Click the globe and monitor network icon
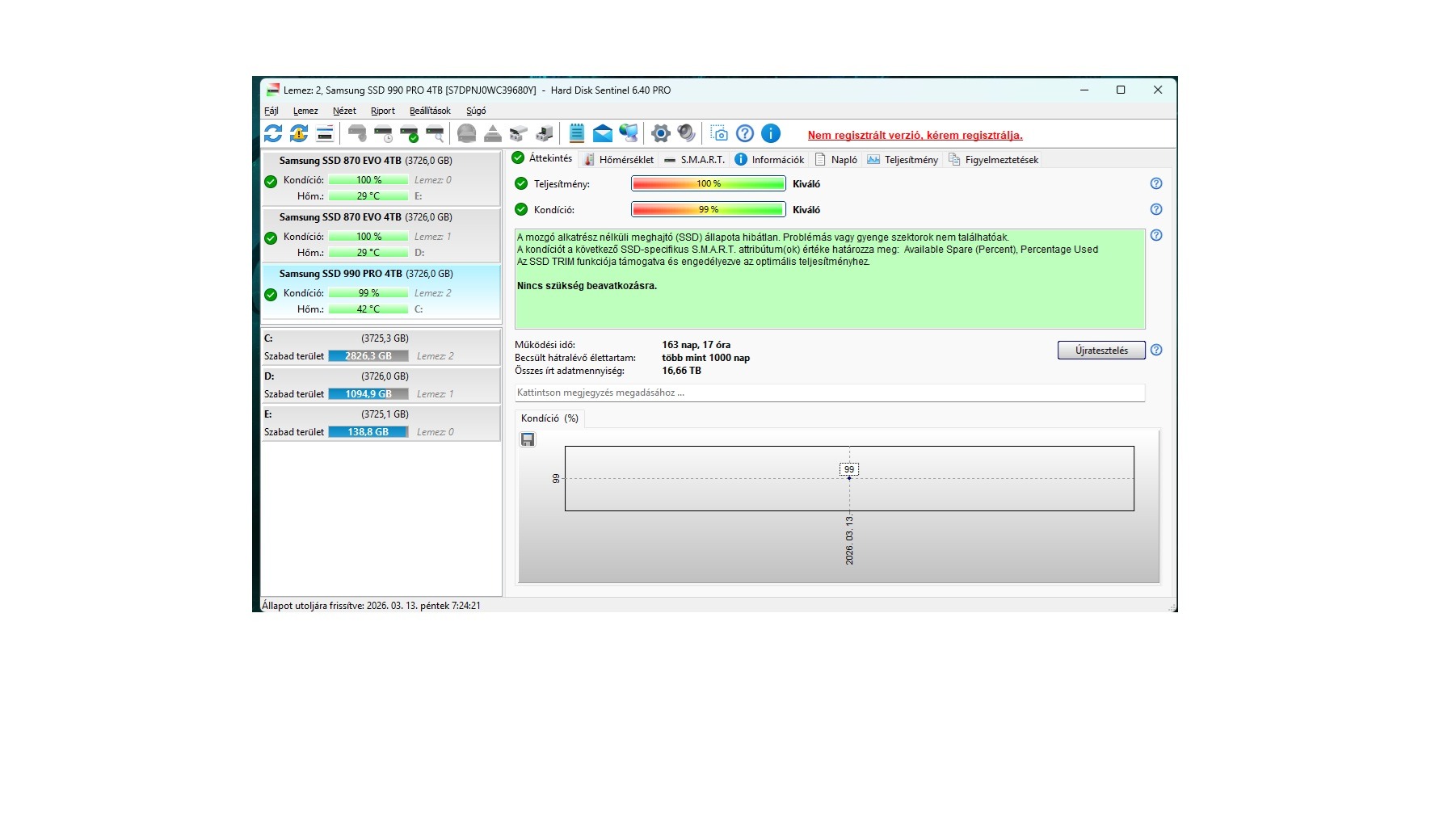This screenshot has width=1456, height=840. pyautogui.click(x=629, y=133)
